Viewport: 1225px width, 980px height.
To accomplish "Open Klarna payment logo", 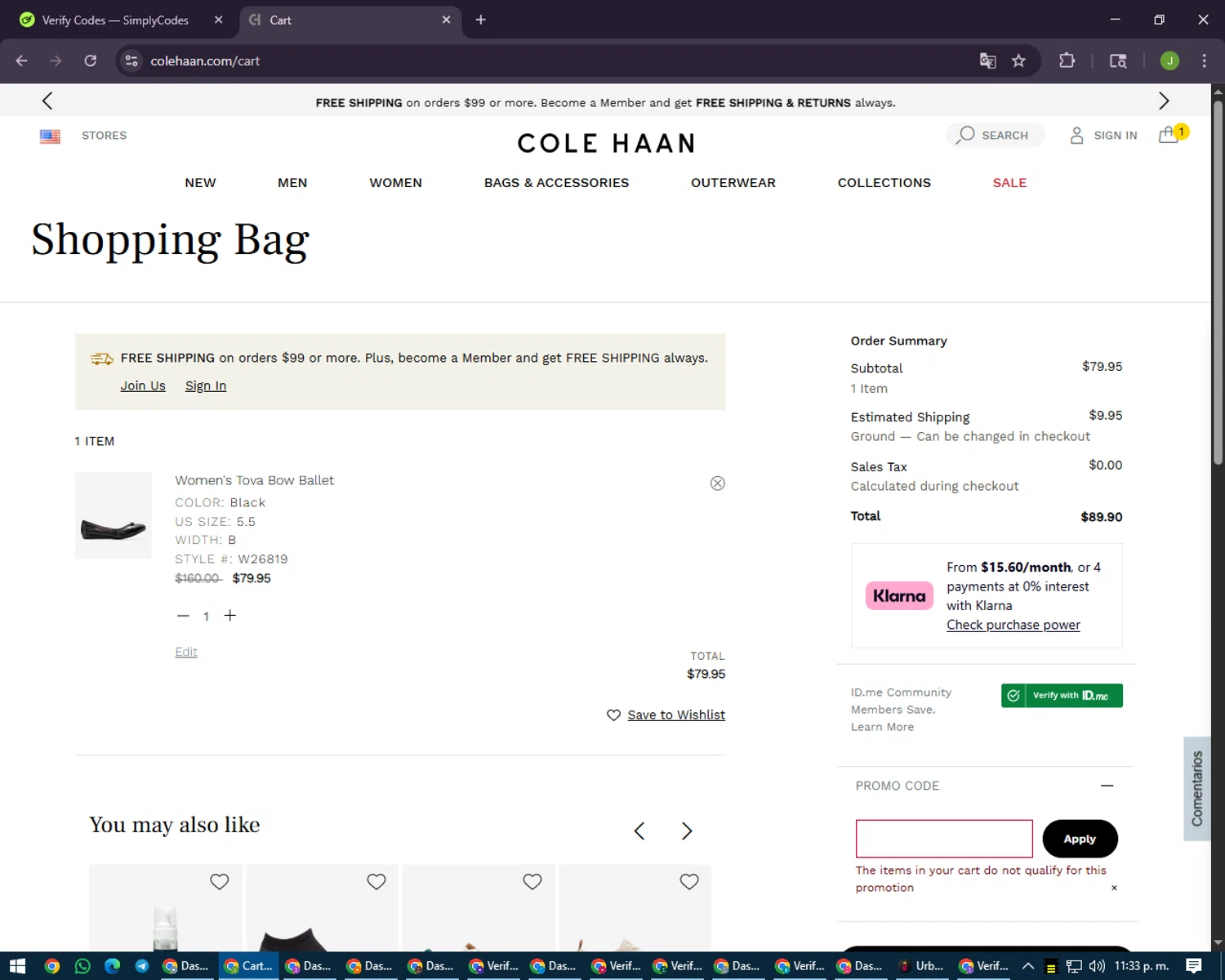I will (899, 596).
